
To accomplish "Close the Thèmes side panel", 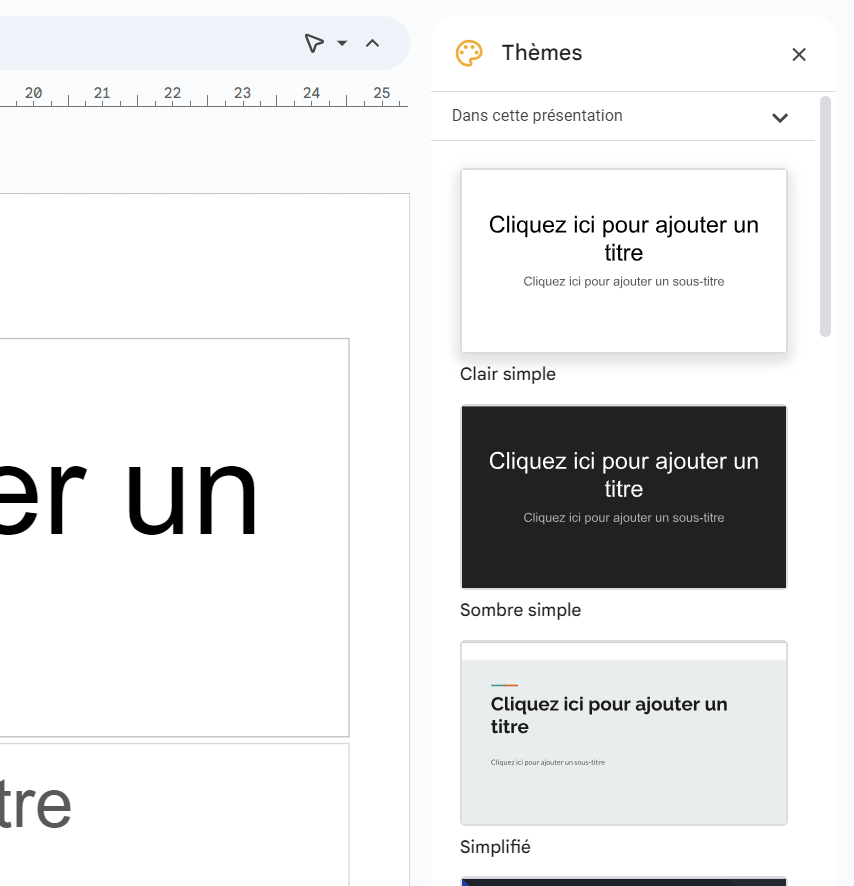I will point(798,54).
